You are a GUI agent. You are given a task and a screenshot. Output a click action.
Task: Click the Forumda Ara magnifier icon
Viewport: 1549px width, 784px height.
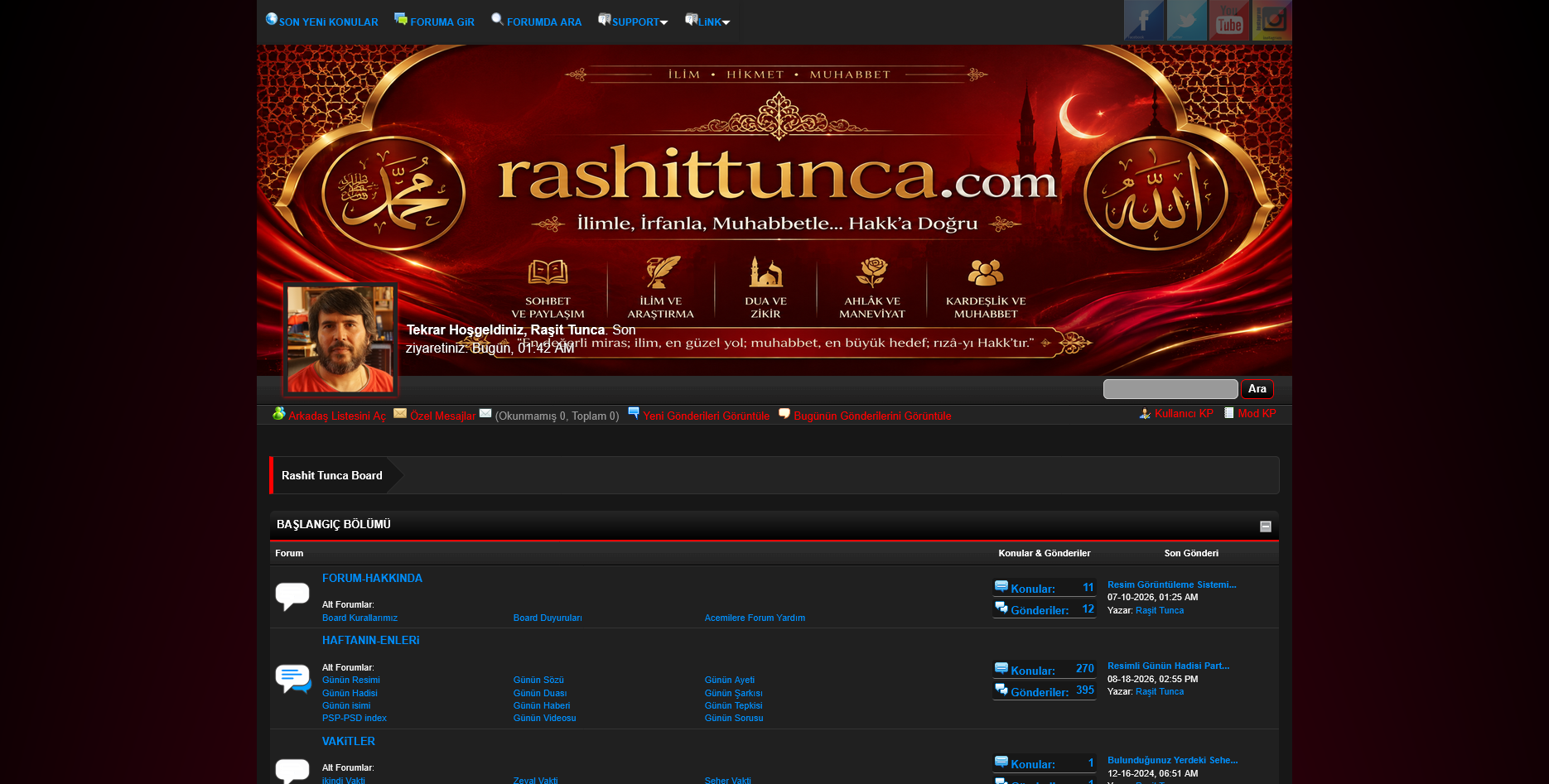coord(497,18)
